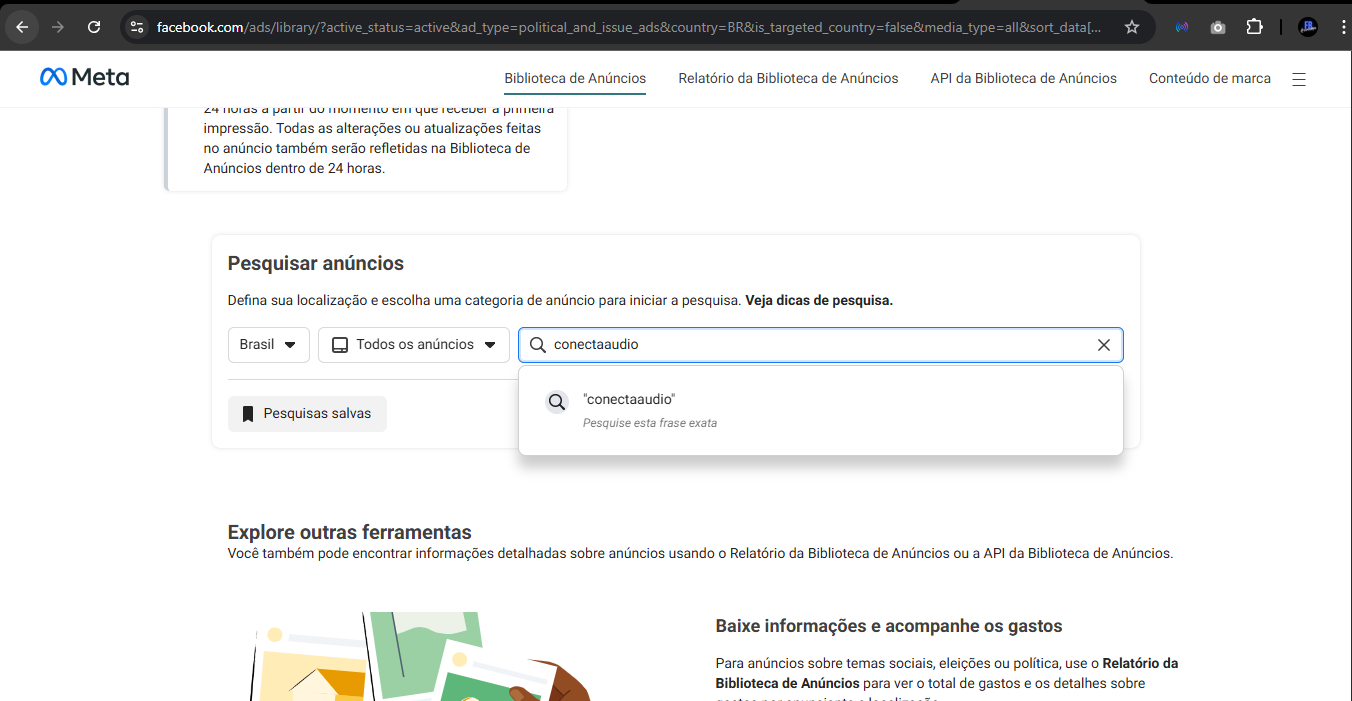Open the Todos os anúncios category dropdown
Image resolution: width=1352 pixels, height=701 pixels.
click(x=414, y=345)
